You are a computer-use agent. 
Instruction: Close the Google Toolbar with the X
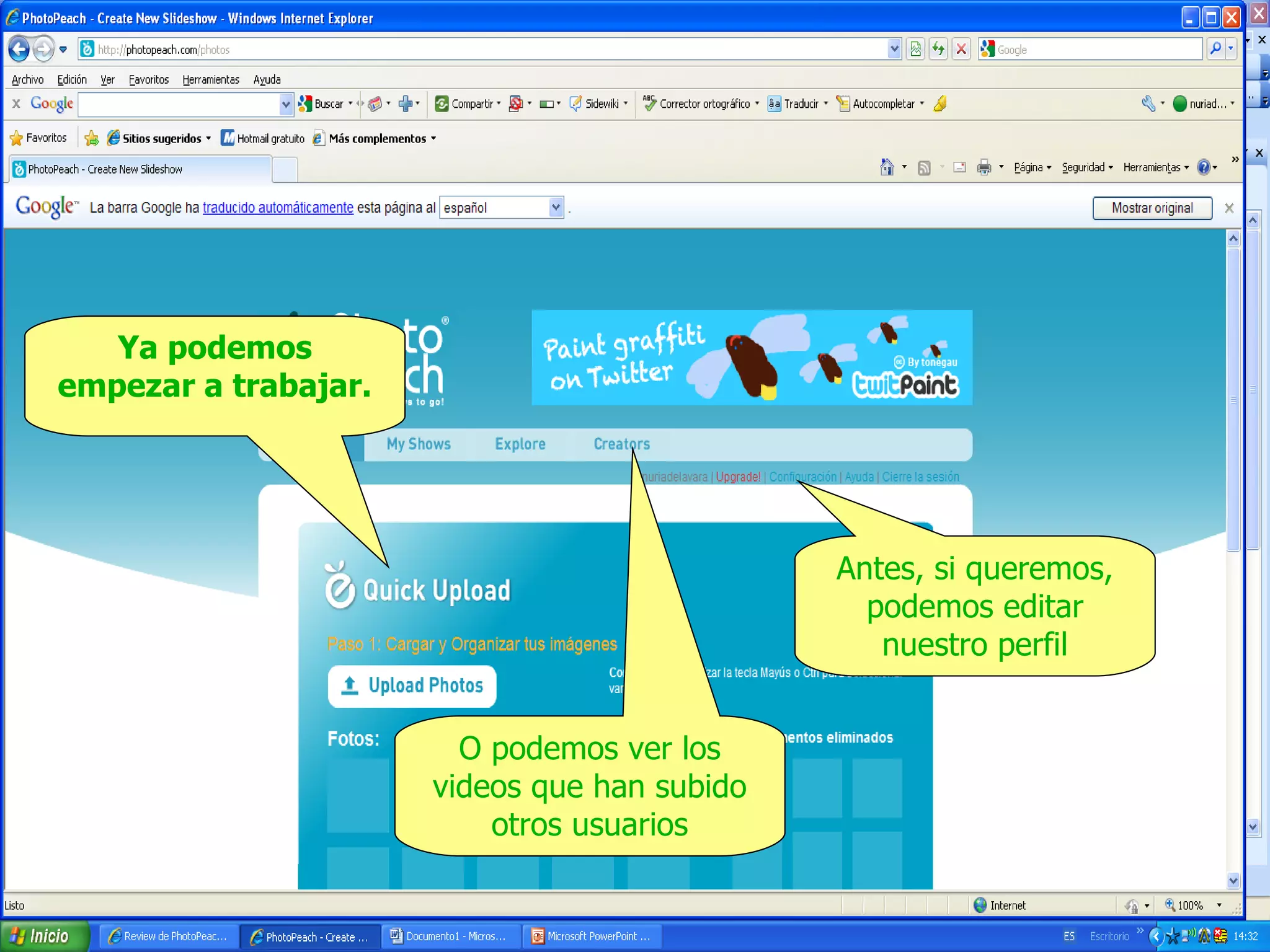[17, 104]
